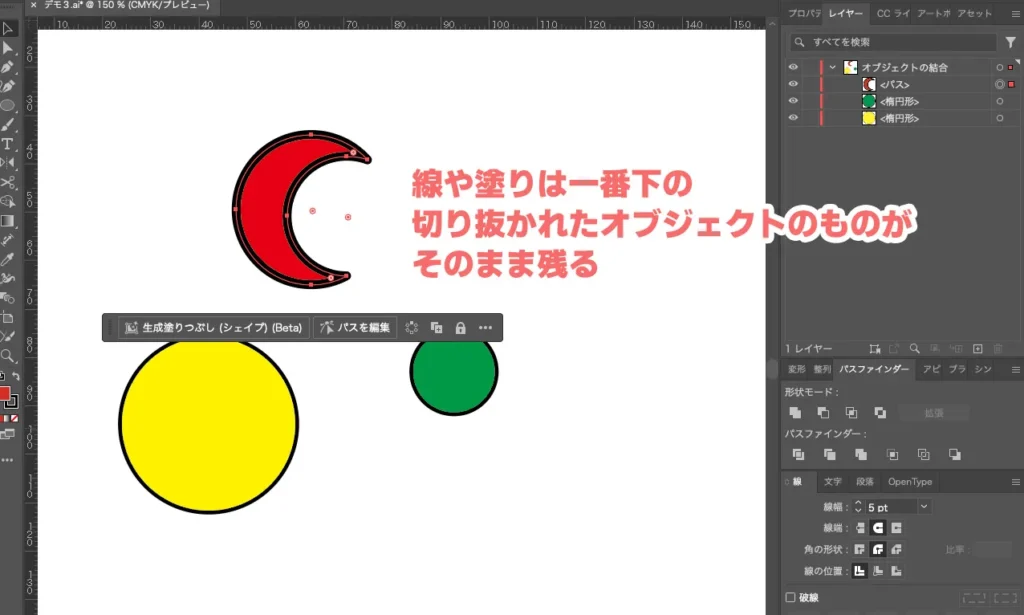Open the Pathfinder panel menu
This screenshot has height=615, width=1024.
1015,368
